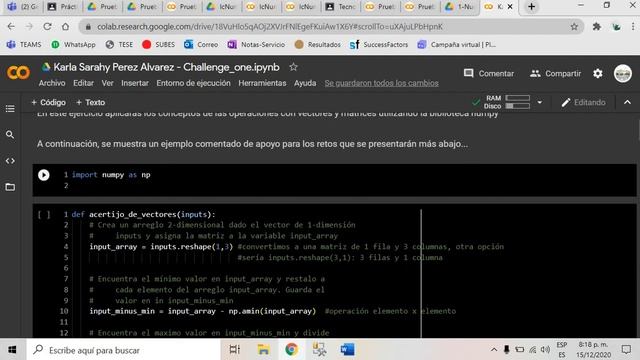Screen dimensions: 640x360
Task: Open the Windows Start menu
Action: [x=12, y=350]
